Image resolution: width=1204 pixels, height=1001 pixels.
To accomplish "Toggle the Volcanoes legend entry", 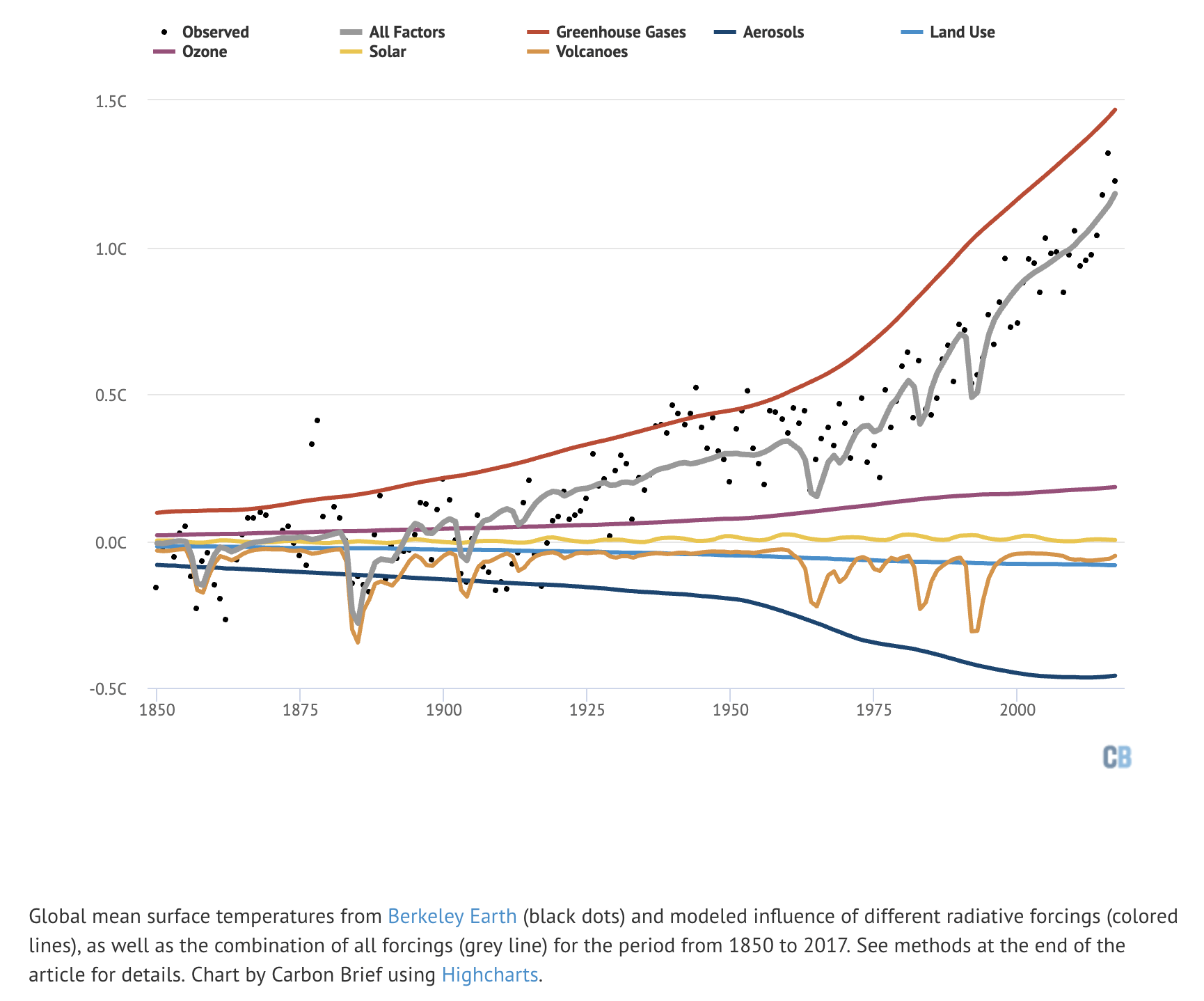I will (x=591, y=52).
